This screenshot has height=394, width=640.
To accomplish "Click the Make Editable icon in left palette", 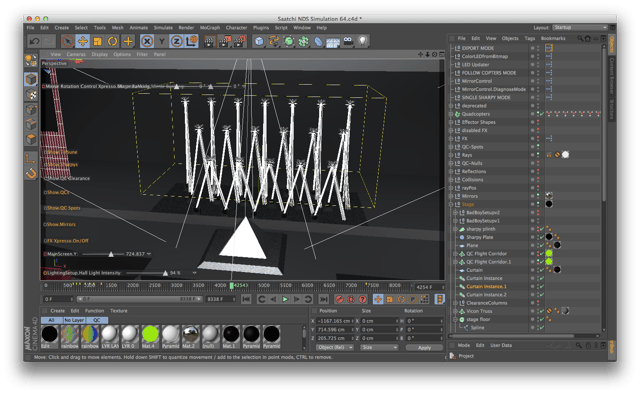I will (x=31, y=61).
